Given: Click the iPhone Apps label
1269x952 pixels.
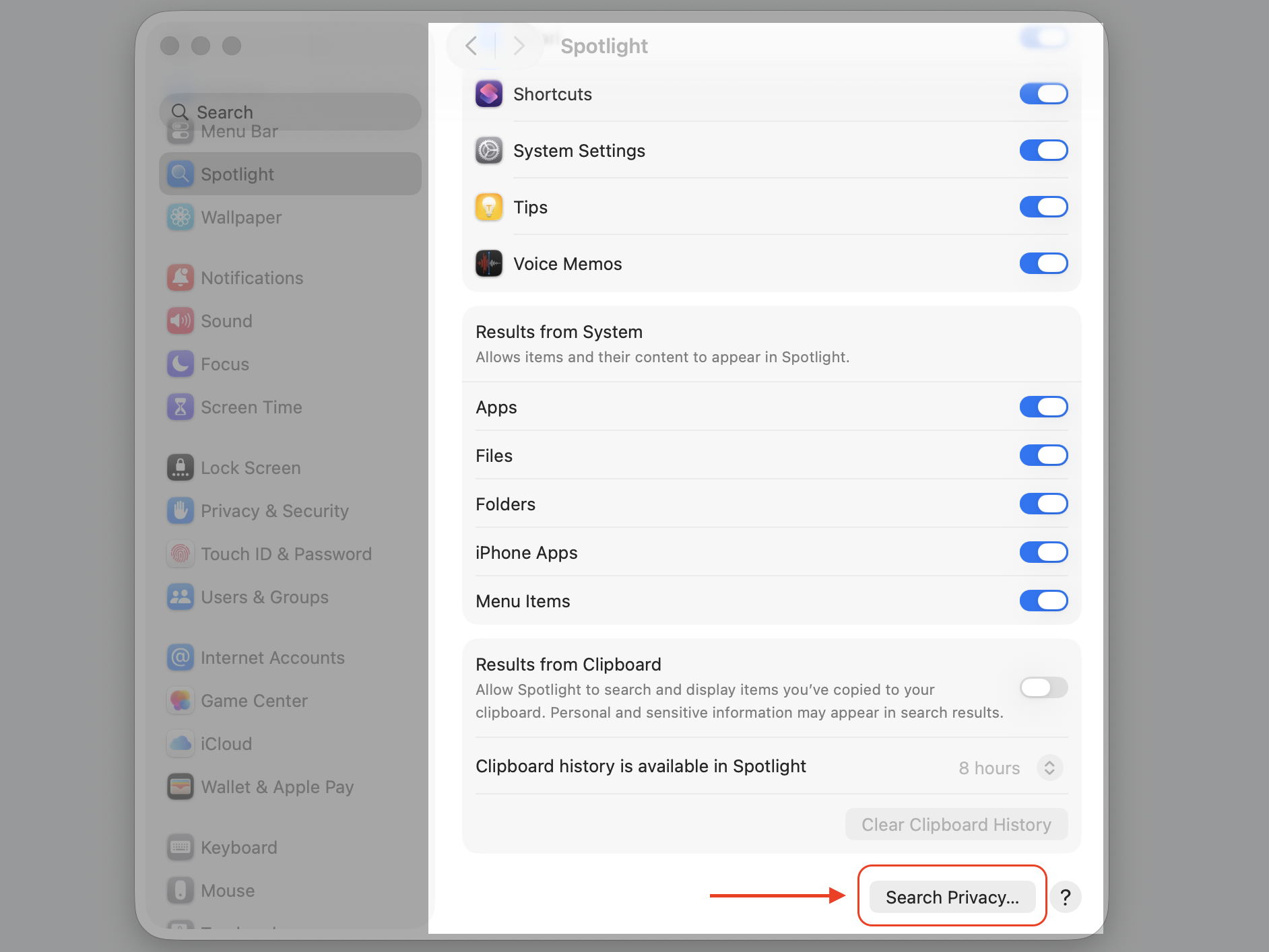Looking at the screenshot, I should (526, 553).
